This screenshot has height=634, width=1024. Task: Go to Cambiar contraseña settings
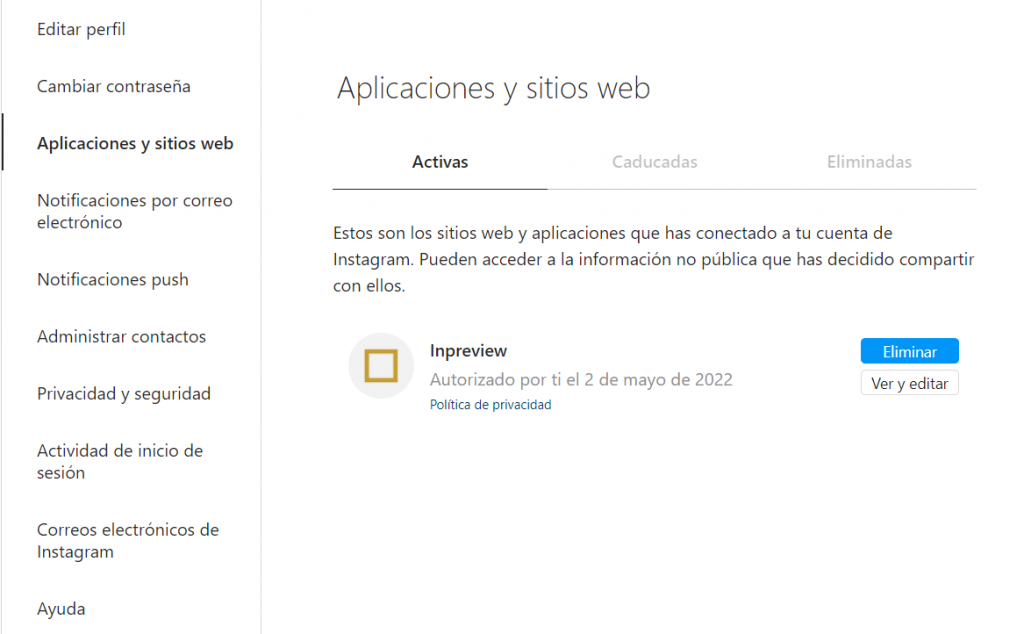(x=114, y=86)
